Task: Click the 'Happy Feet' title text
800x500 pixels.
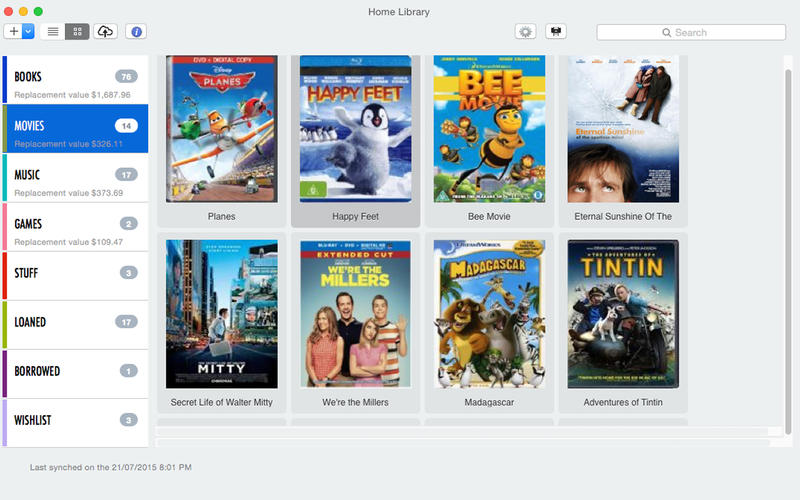Action: pyautogui.click(x=355, y=216)
